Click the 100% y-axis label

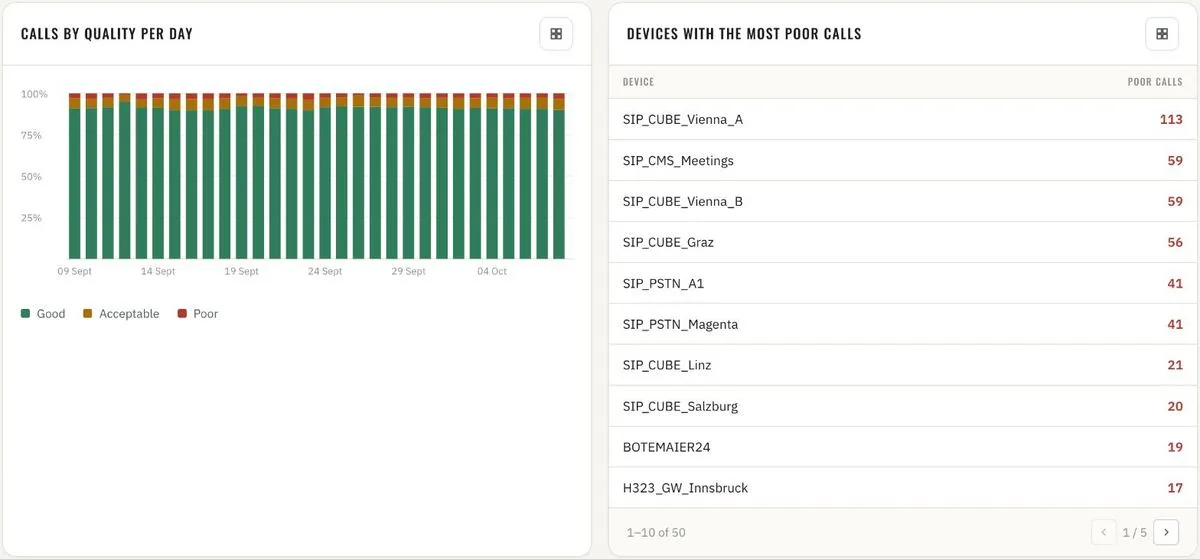(x=34, y=94)
